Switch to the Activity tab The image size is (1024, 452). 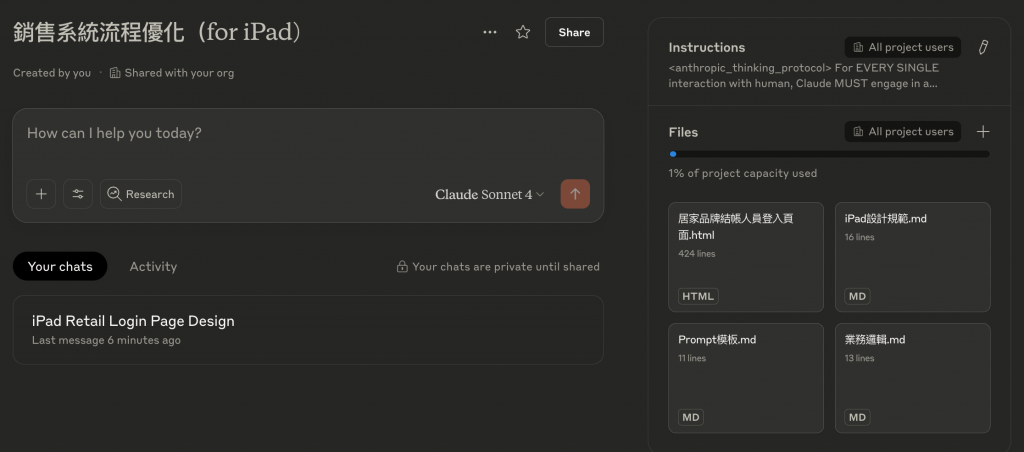[x=153, y=266]
